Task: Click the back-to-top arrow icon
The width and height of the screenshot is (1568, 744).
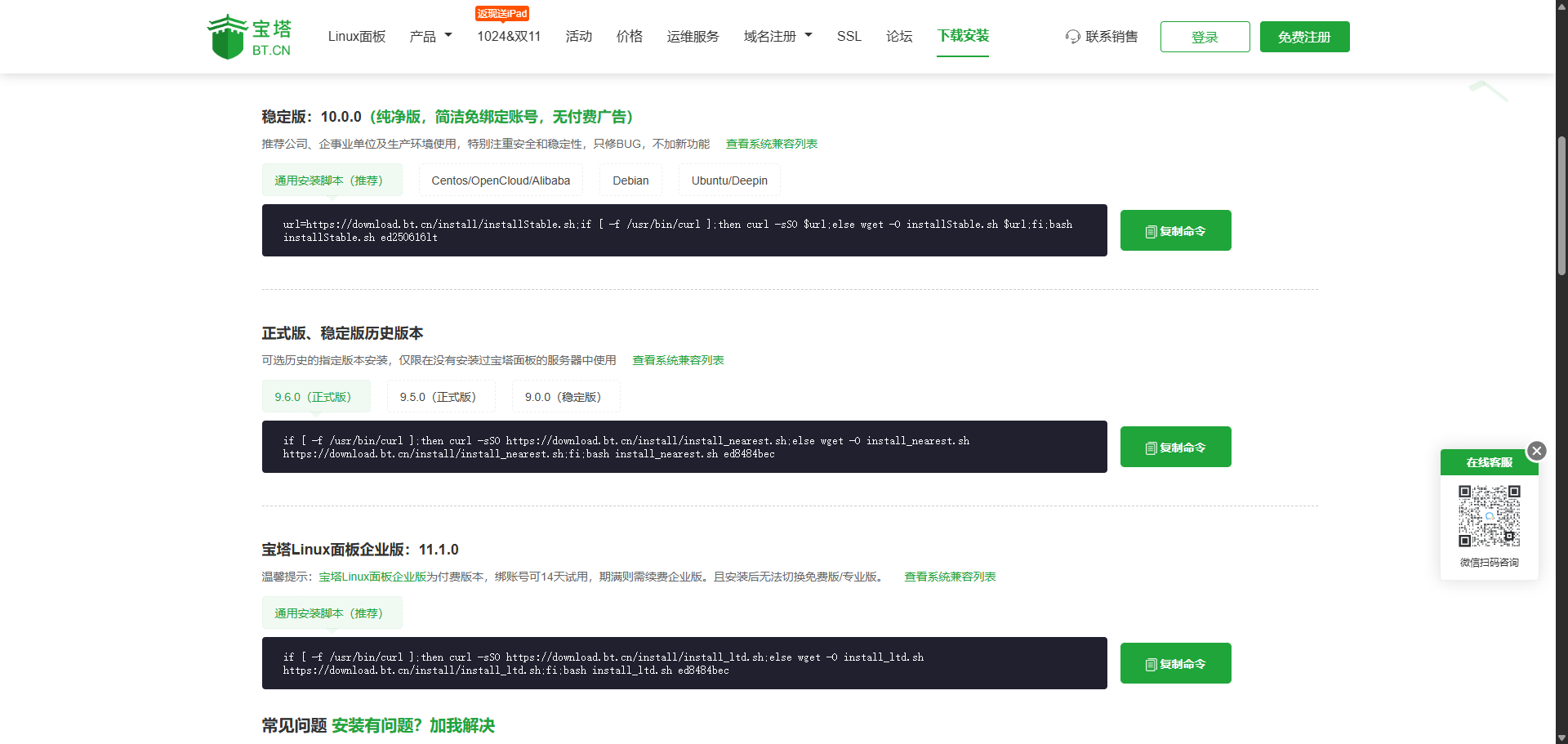Action: click(x=1488, y=90)
